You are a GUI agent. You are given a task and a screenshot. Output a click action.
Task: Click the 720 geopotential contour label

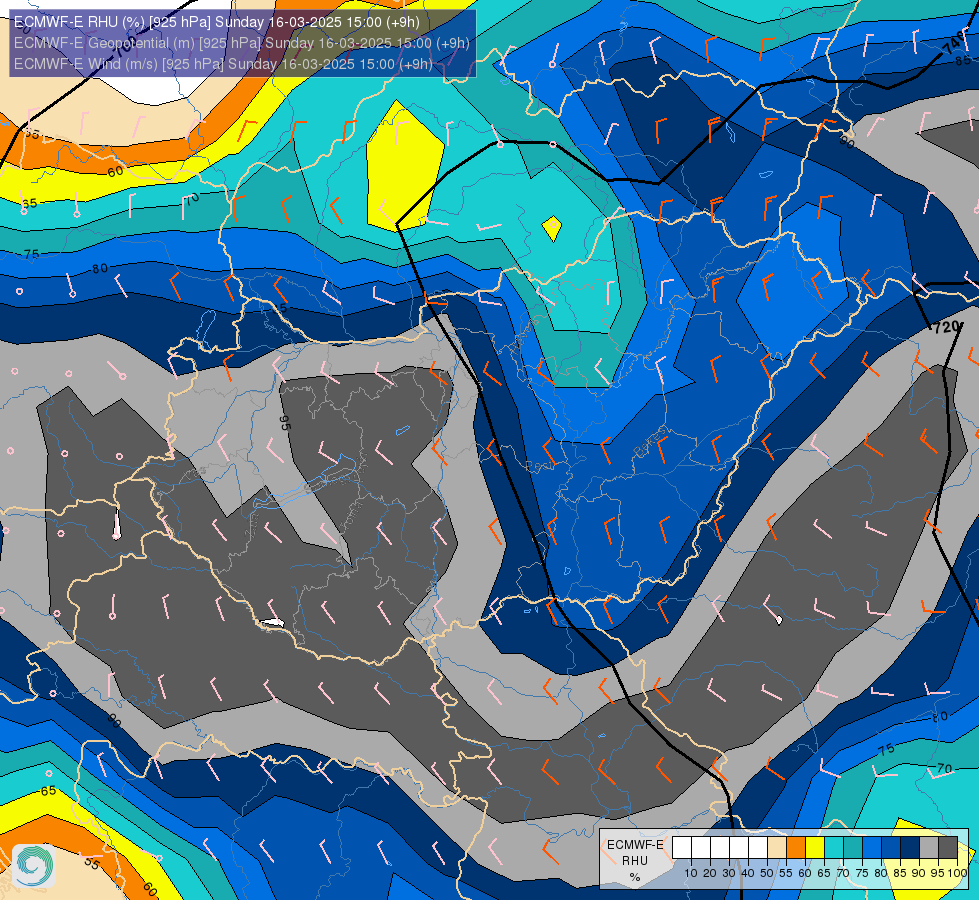[947, 327]
